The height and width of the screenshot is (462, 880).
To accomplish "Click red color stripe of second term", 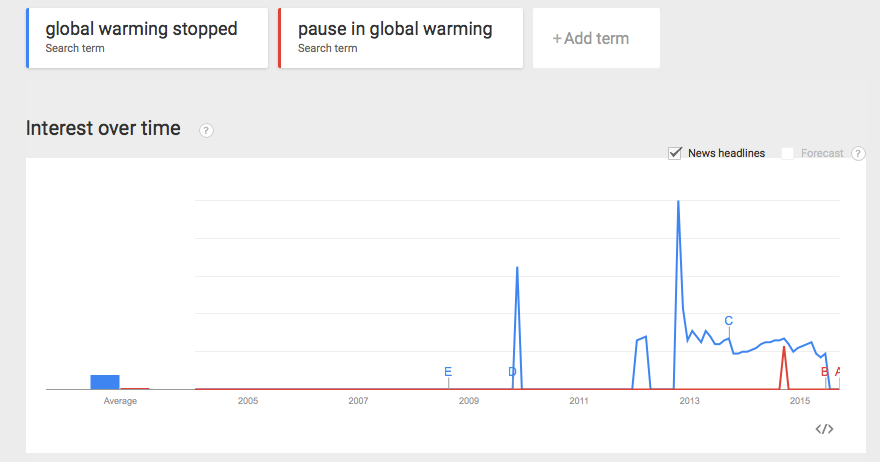I will [x=280, y=38].
